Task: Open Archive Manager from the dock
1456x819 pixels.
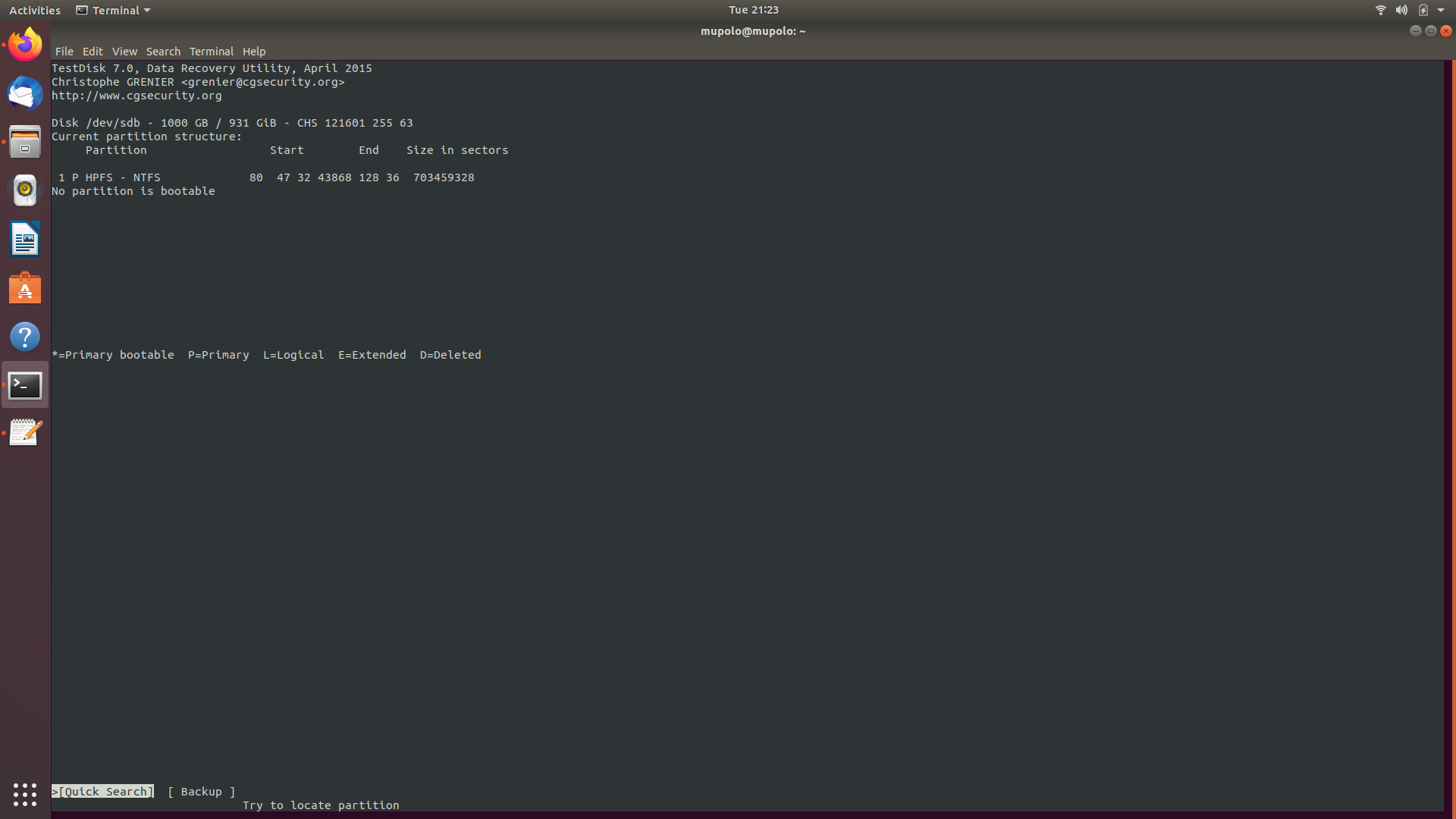Action: (25, 142)
